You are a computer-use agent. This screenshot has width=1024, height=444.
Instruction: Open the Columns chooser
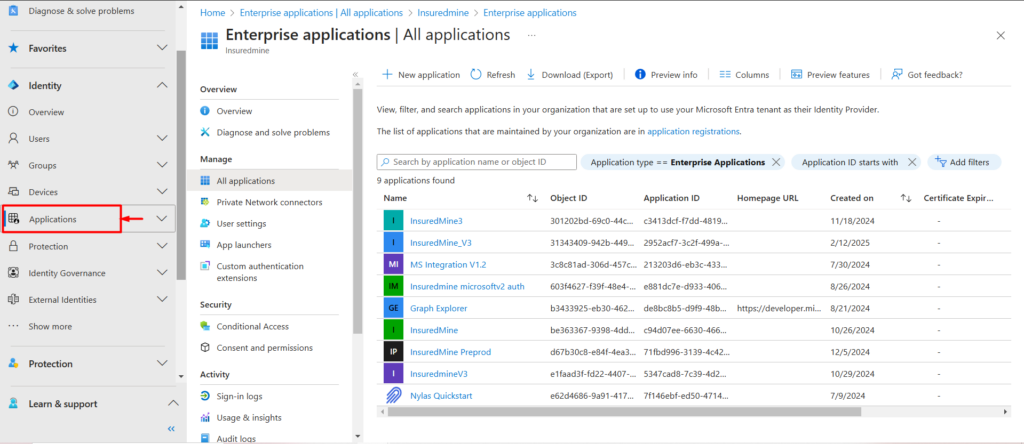click(x=744, y=75)
